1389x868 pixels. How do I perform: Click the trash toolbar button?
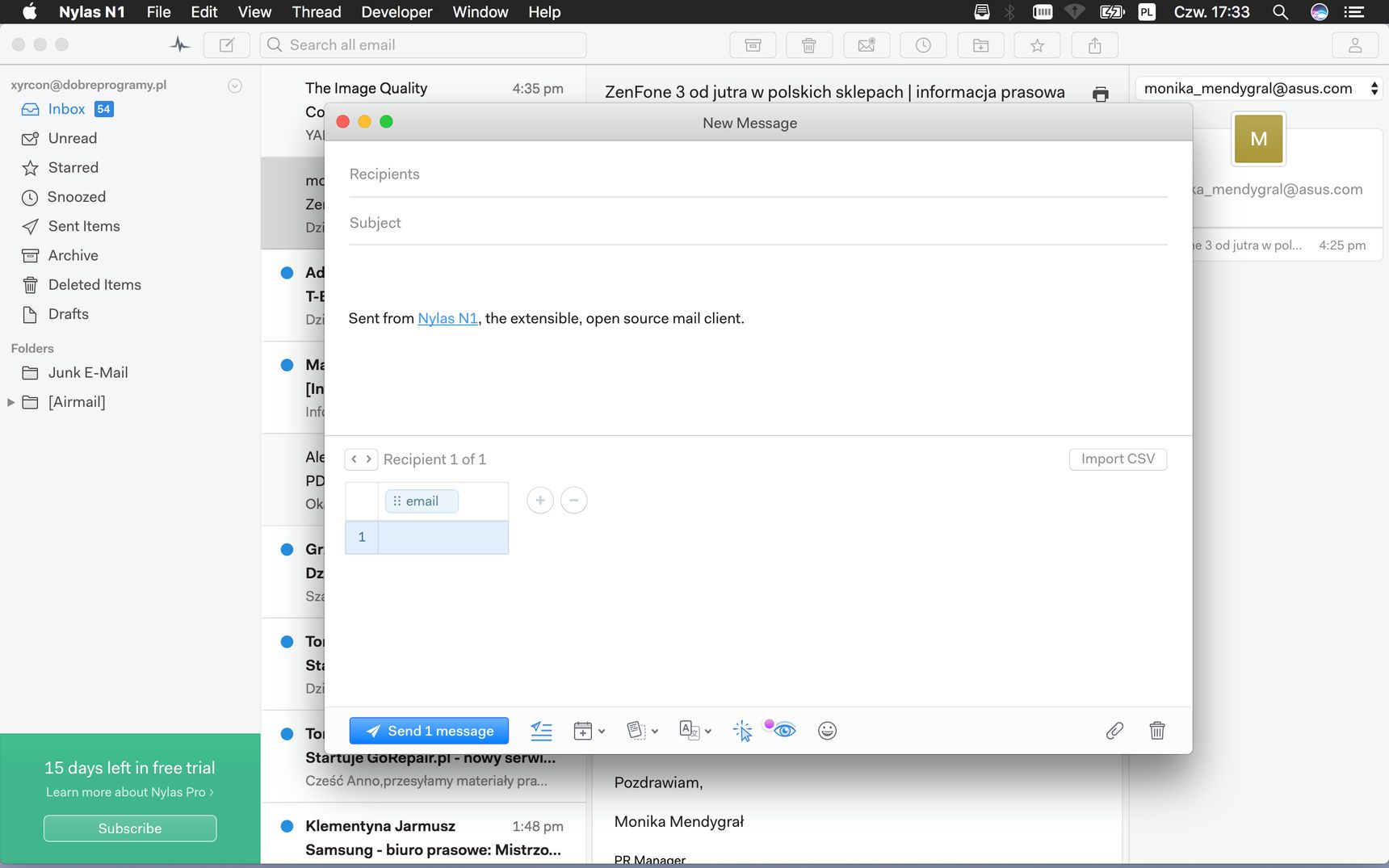[x=809, y=45]
